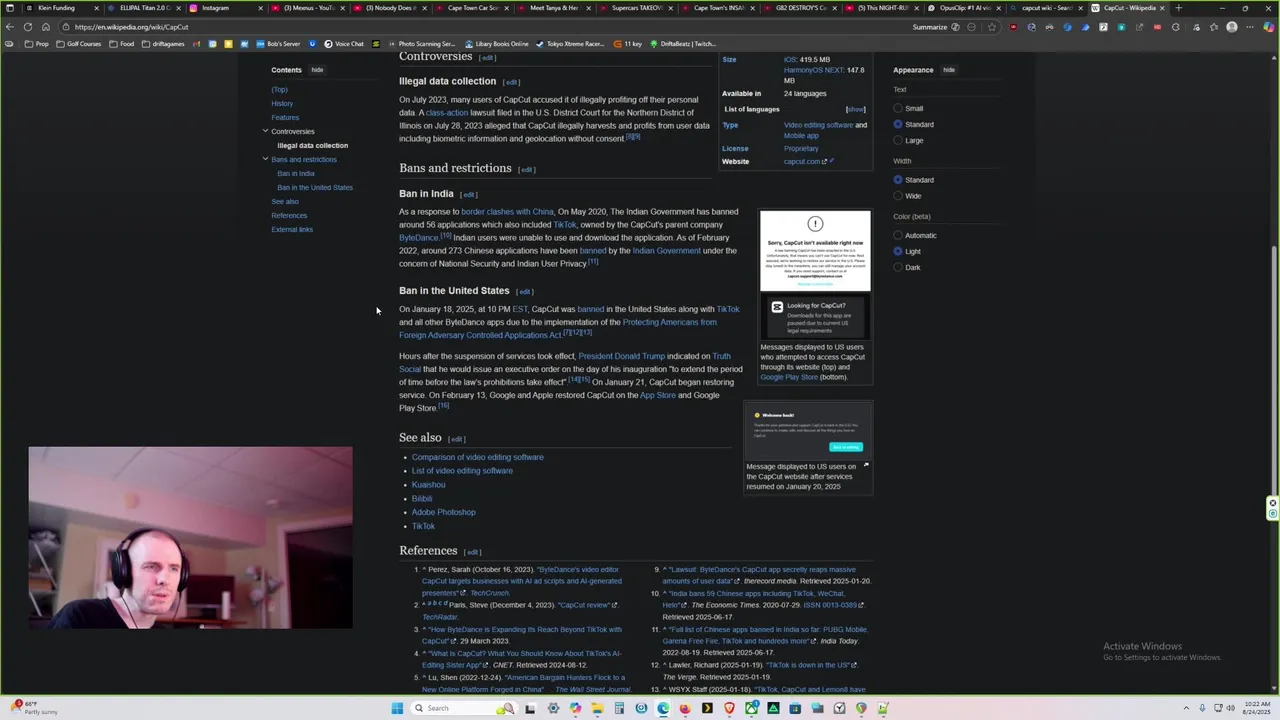
Task: Select Standard width option
Action: tap(898, 180)
